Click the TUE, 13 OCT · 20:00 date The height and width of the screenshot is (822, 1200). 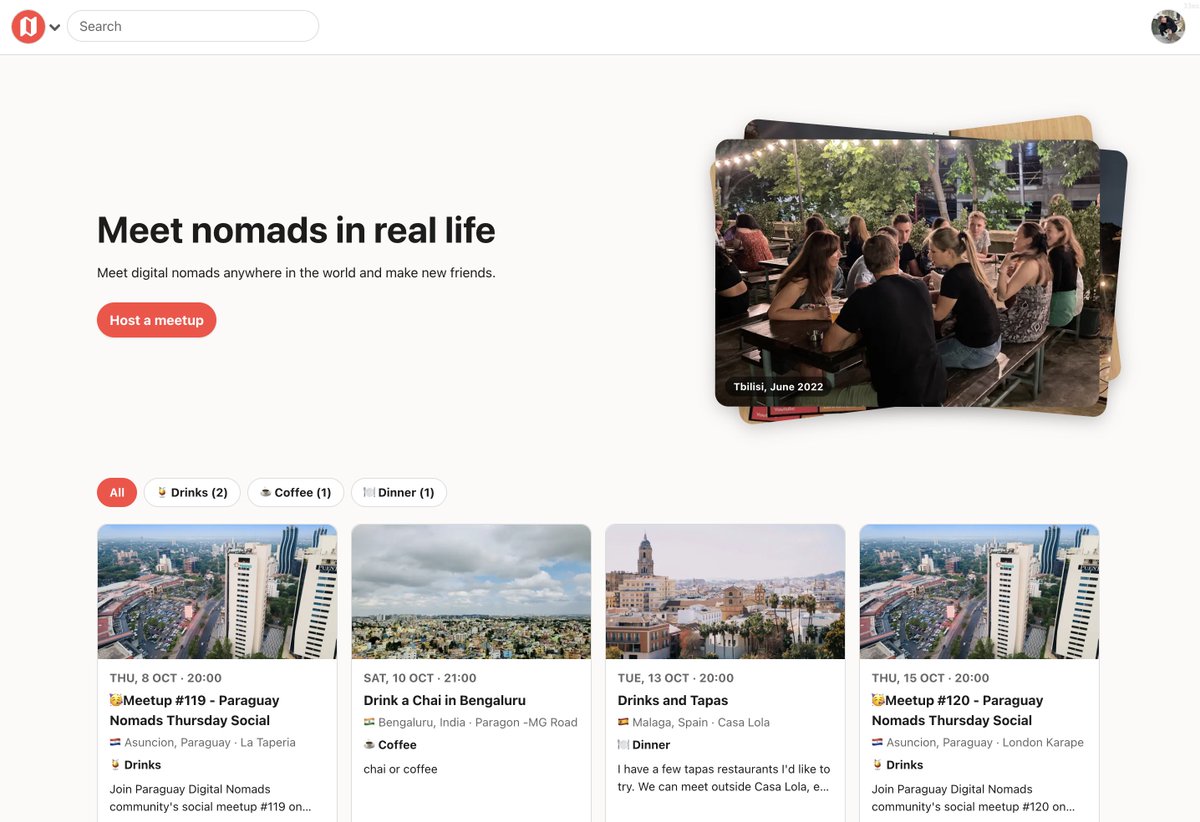pos(676,678)
